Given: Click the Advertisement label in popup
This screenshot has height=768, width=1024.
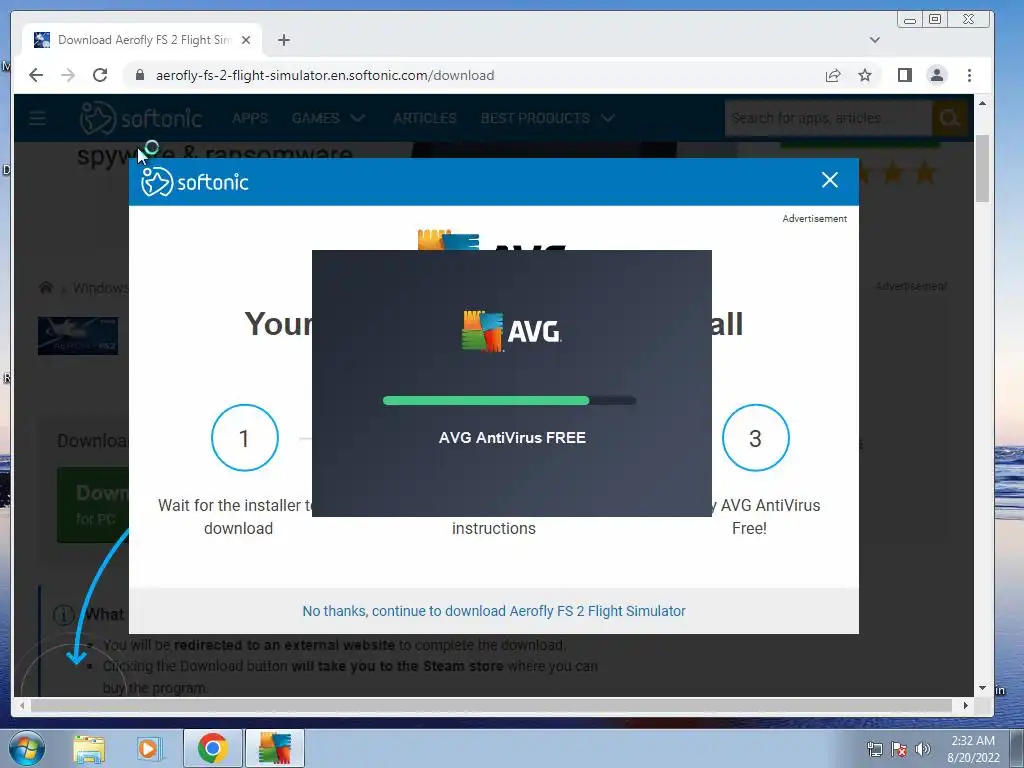Looking at the screenshot, I should click(x=814, y=219).
